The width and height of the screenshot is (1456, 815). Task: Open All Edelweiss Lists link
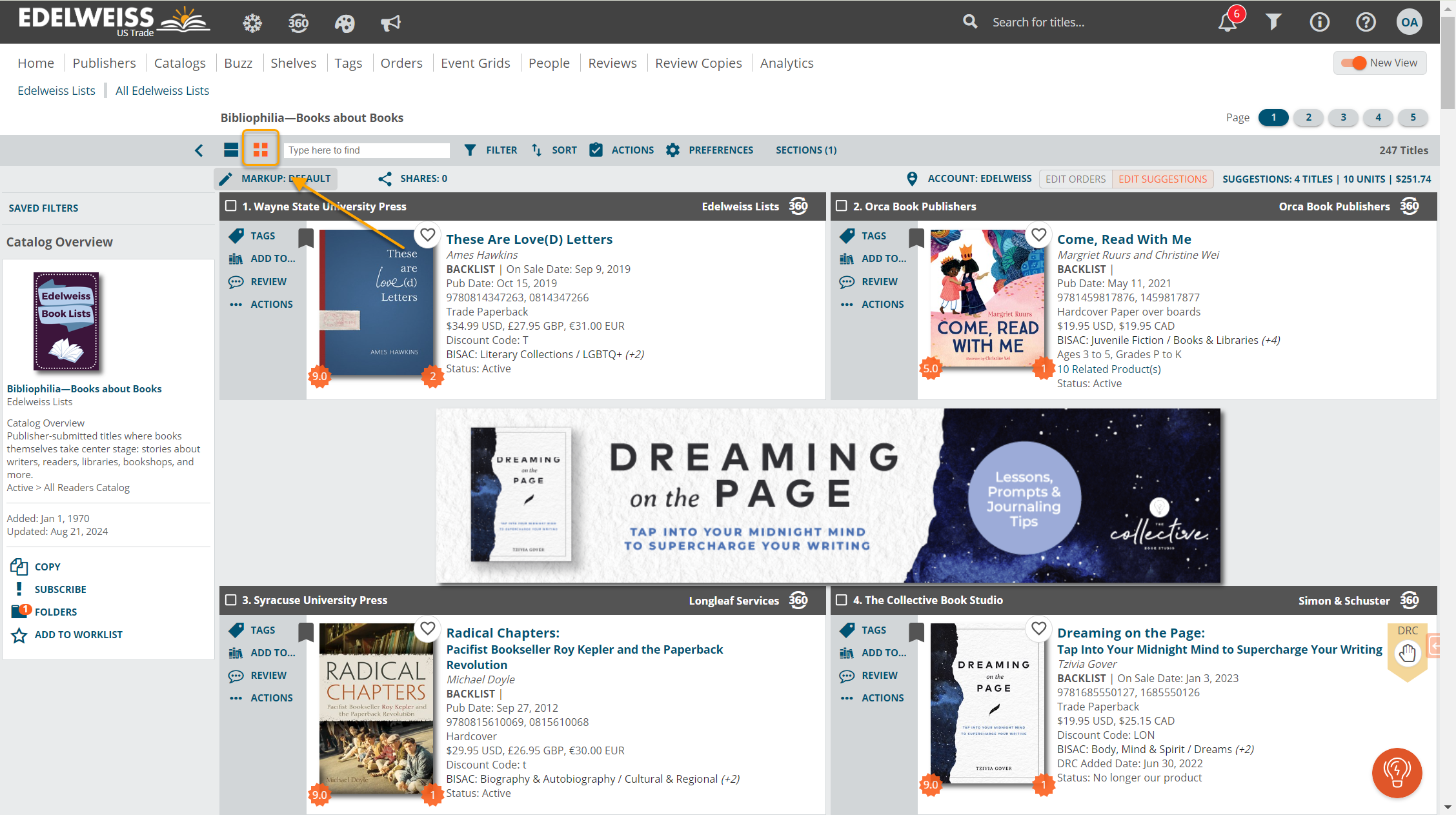(x=162, y=91)
